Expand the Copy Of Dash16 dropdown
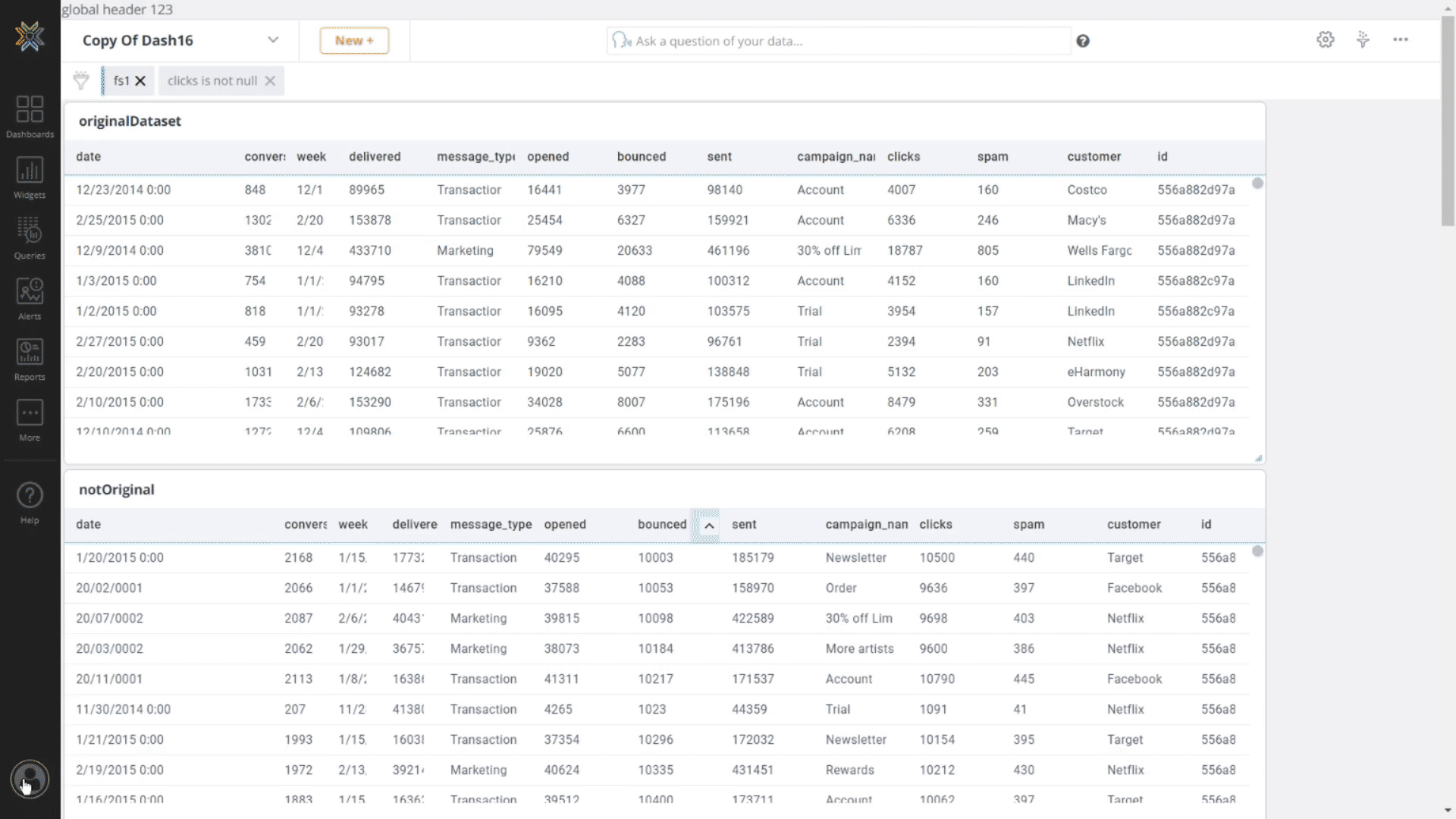This screenshot has height=819, width=1456. (273, 40)
